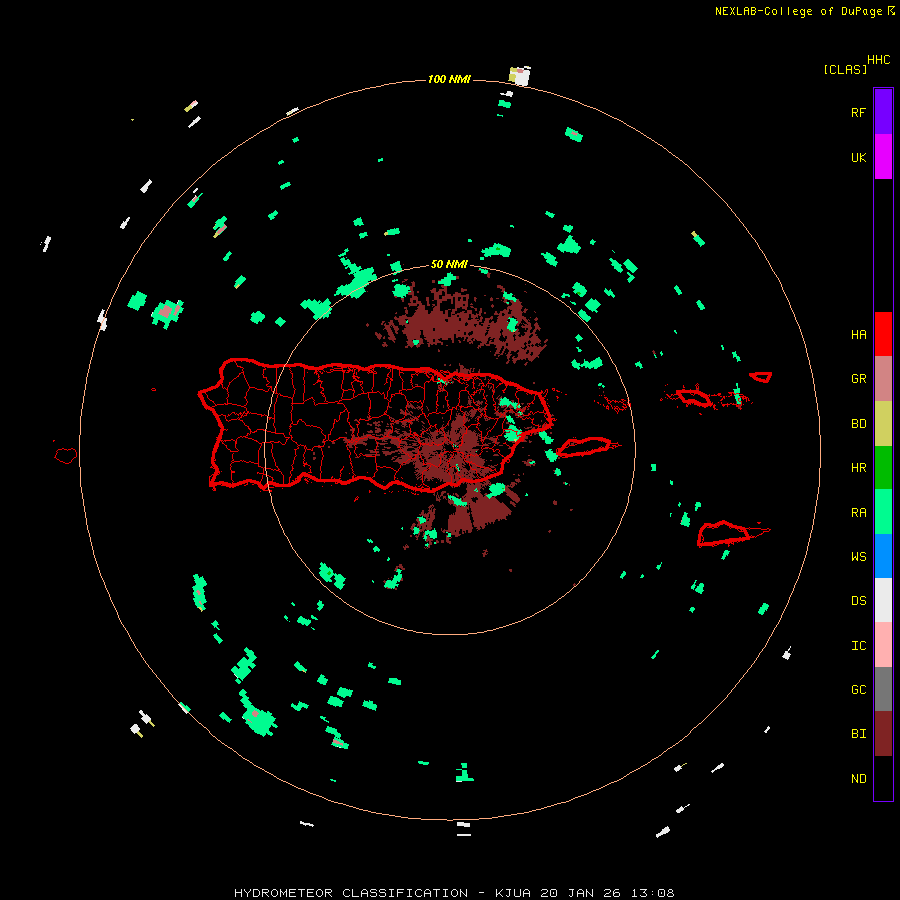
Task: Click the ND black legend swatch
Action: pyautogui.click(x=883, y=778)
